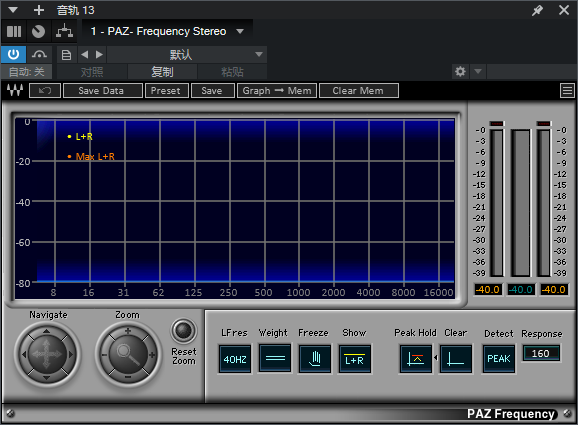This screenshot has height=425, width=578.
Task: Zoom in horizontally with right plus
Action: pos(152,355)
